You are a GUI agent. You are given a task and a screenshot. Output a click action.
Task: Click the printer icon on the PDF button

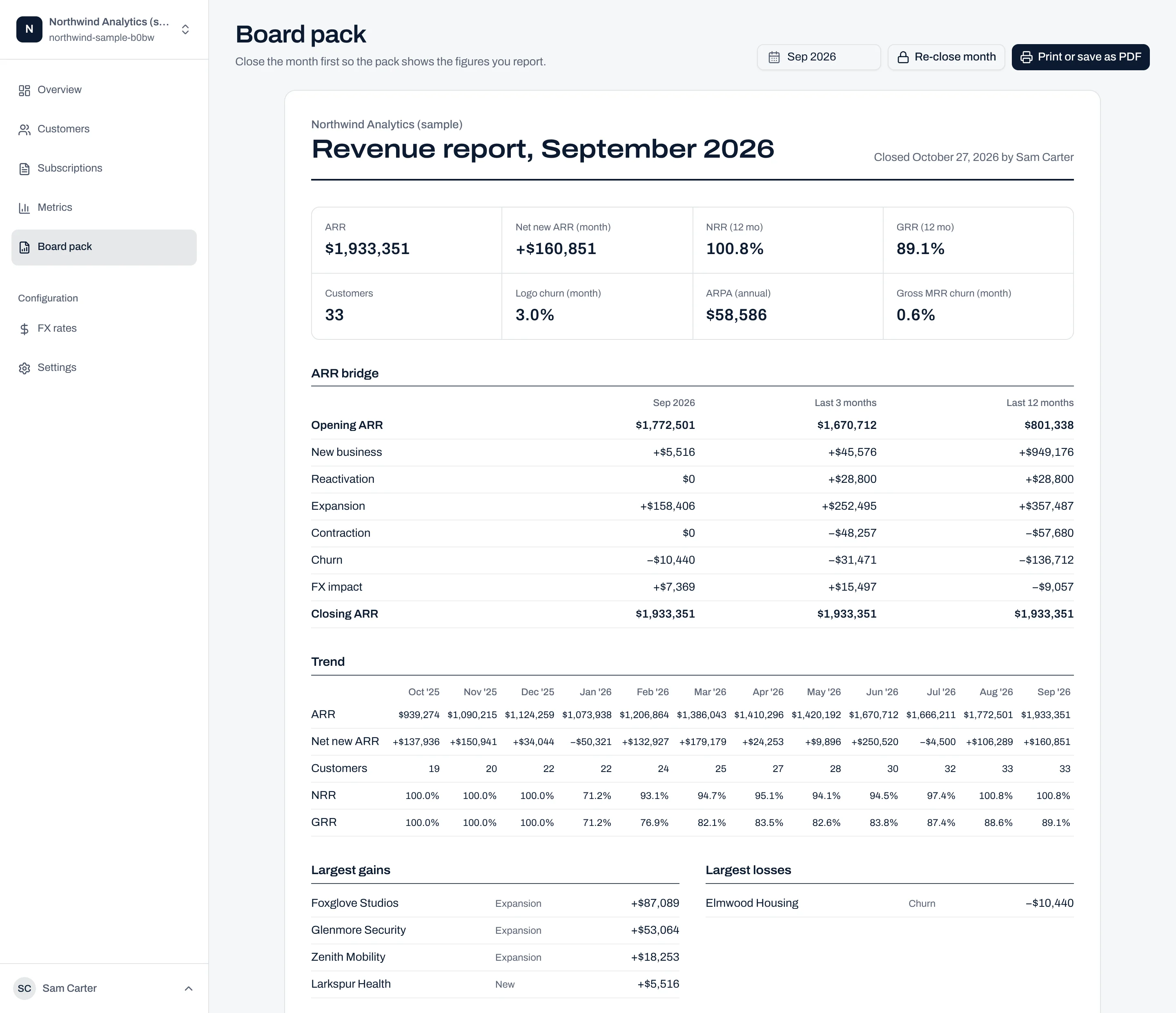[1026, 57]
